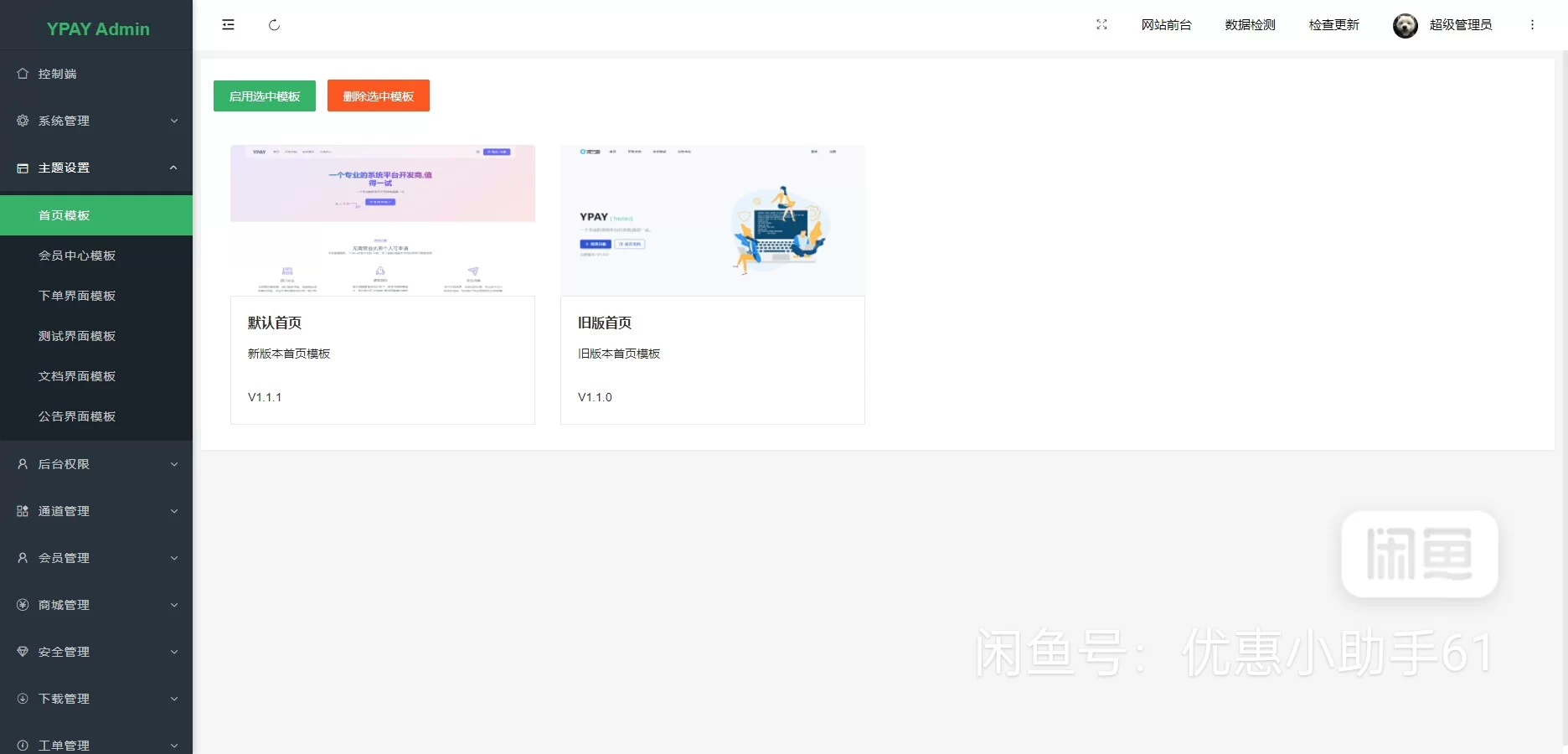Select the 安全管理 shield icon
1568x754 pixels.
click(22, 651)
